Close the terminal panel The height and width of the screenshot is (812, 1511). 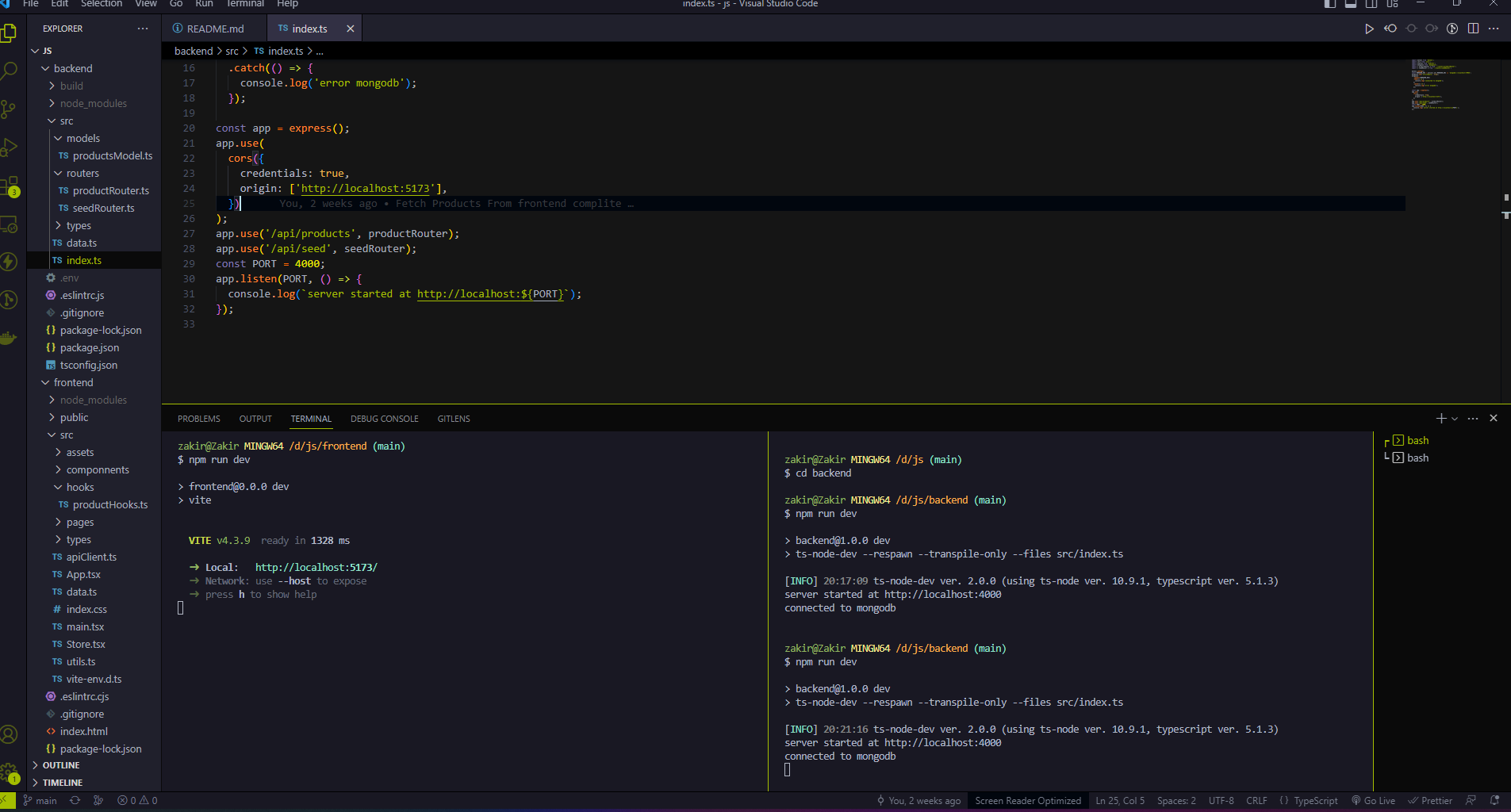1494,418
